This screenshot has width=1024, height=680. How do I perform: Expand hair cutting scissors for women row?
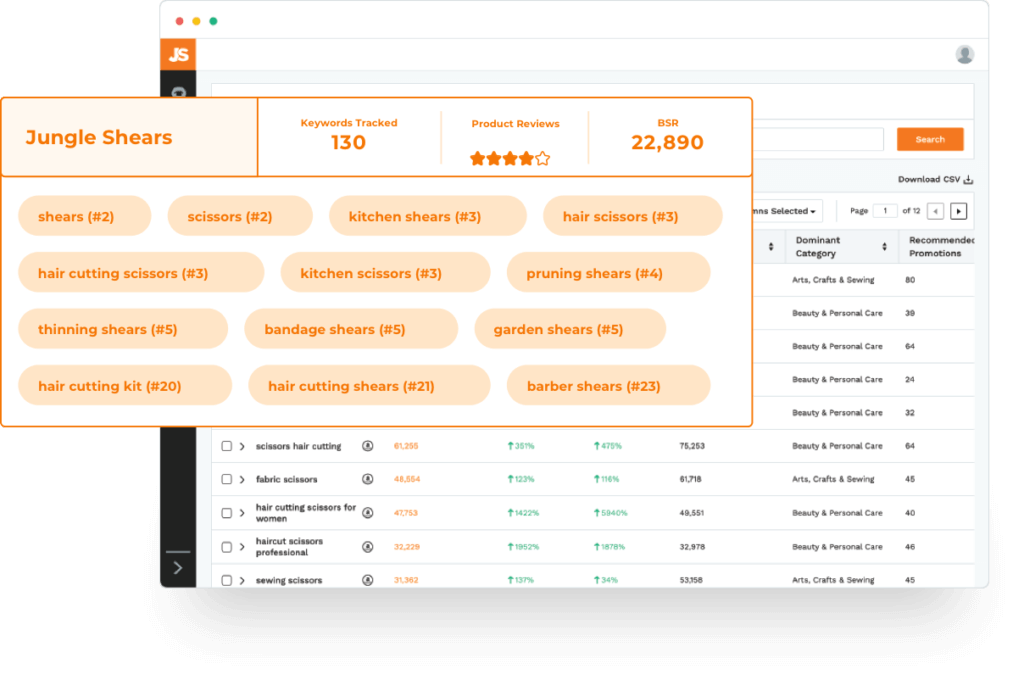242,513
